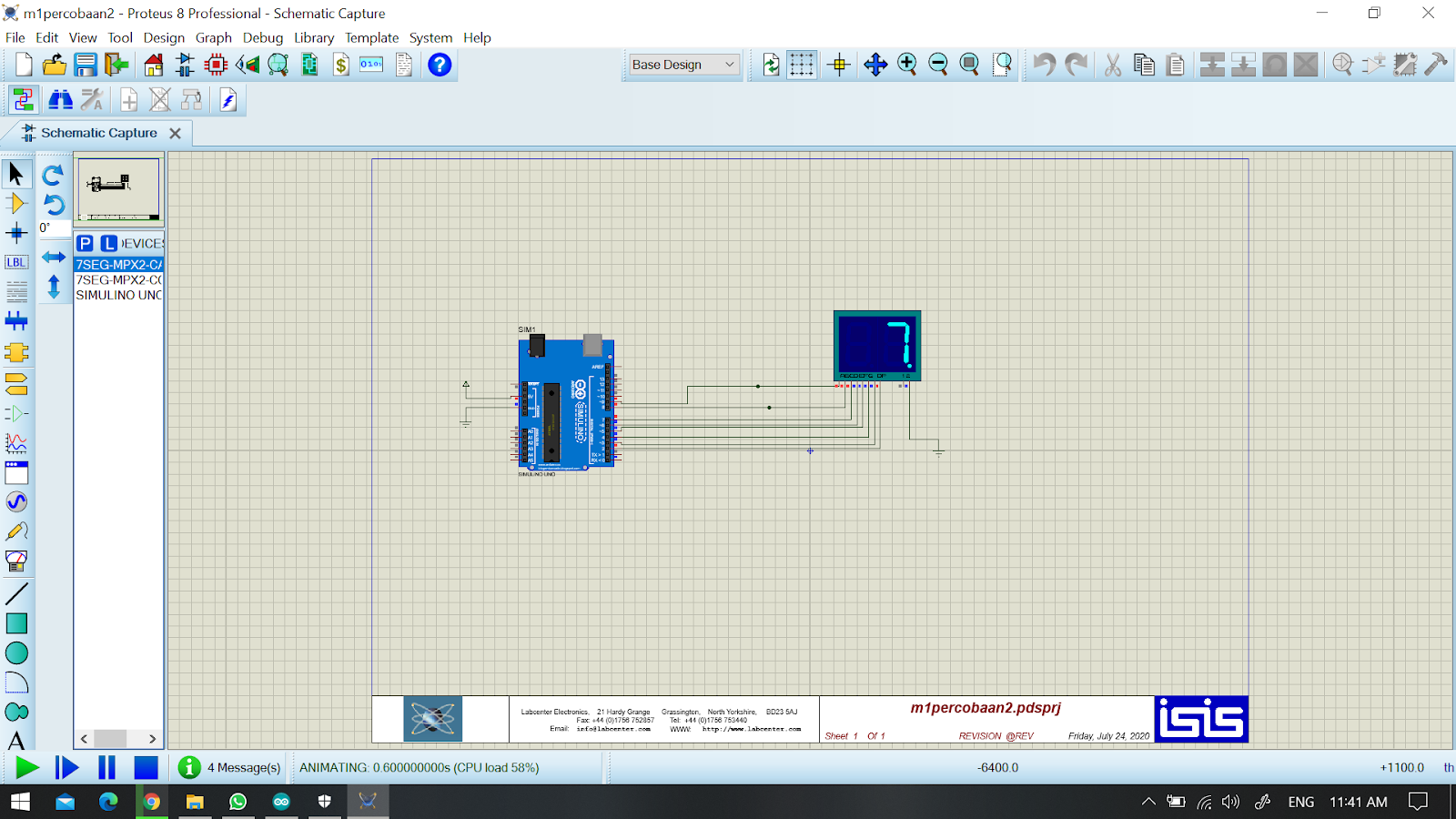Image resolution: width=1456 pixels, height=819 pixels.
Task: Click the Cut scissors icon
Action: 1112,65
